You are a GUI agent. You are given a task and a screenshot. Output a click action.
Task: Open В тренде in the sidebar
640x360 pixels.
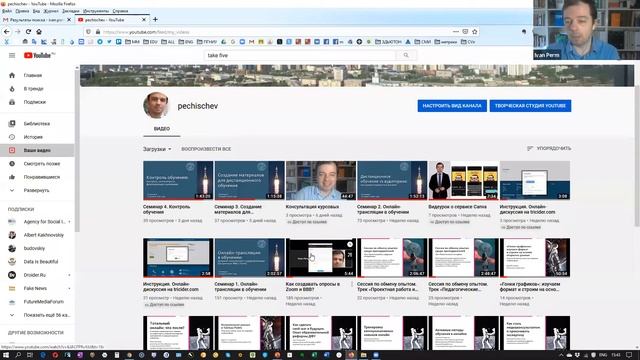37,89
